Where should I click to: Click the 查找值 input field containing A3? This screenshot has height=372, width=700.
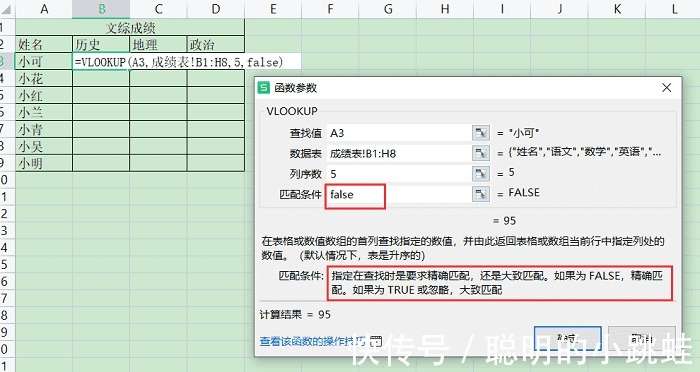pyautogui.click(x=399, y=133)
